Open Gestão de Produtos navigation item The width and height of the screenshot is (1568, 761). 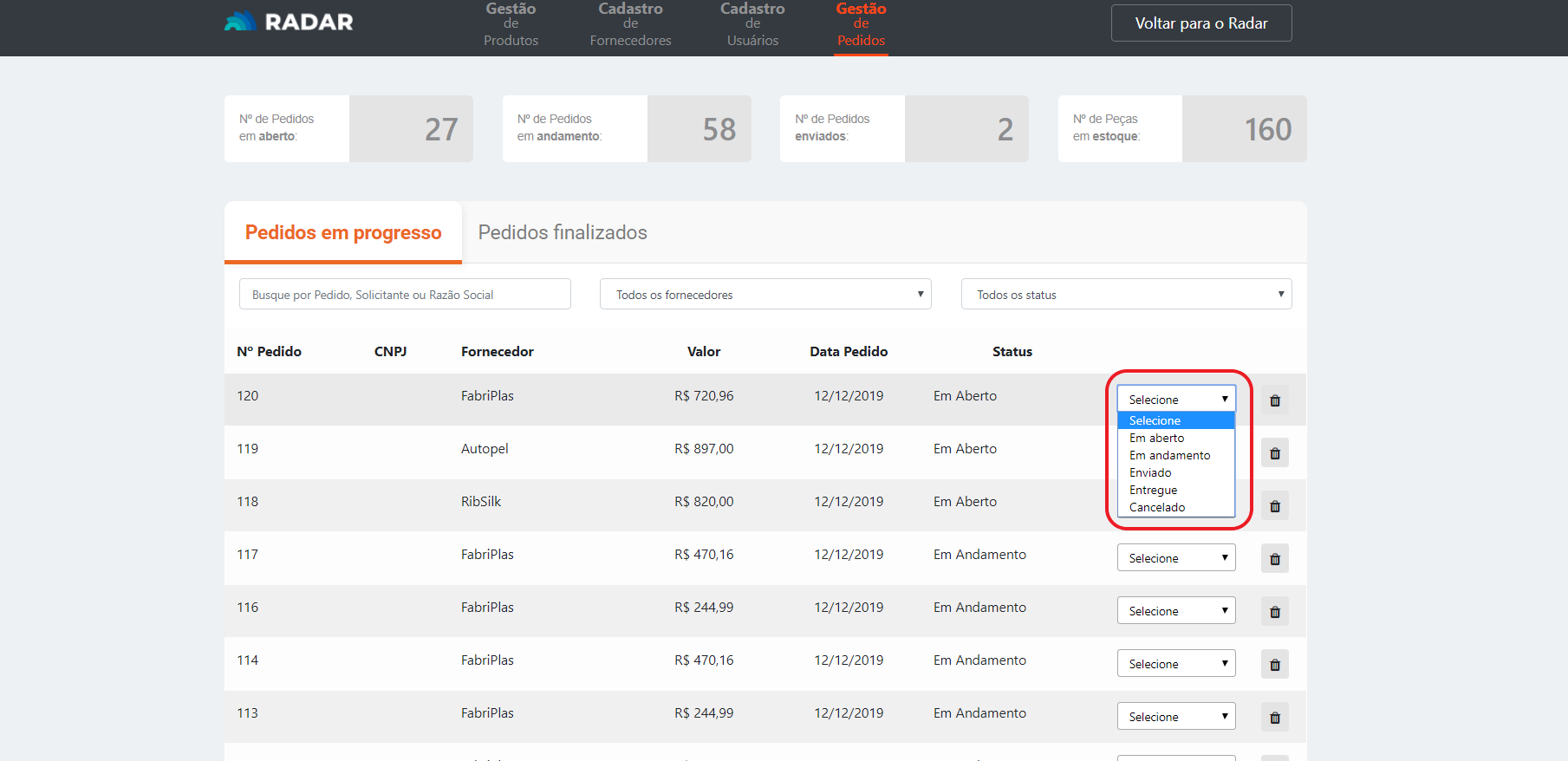click(511, 24)
